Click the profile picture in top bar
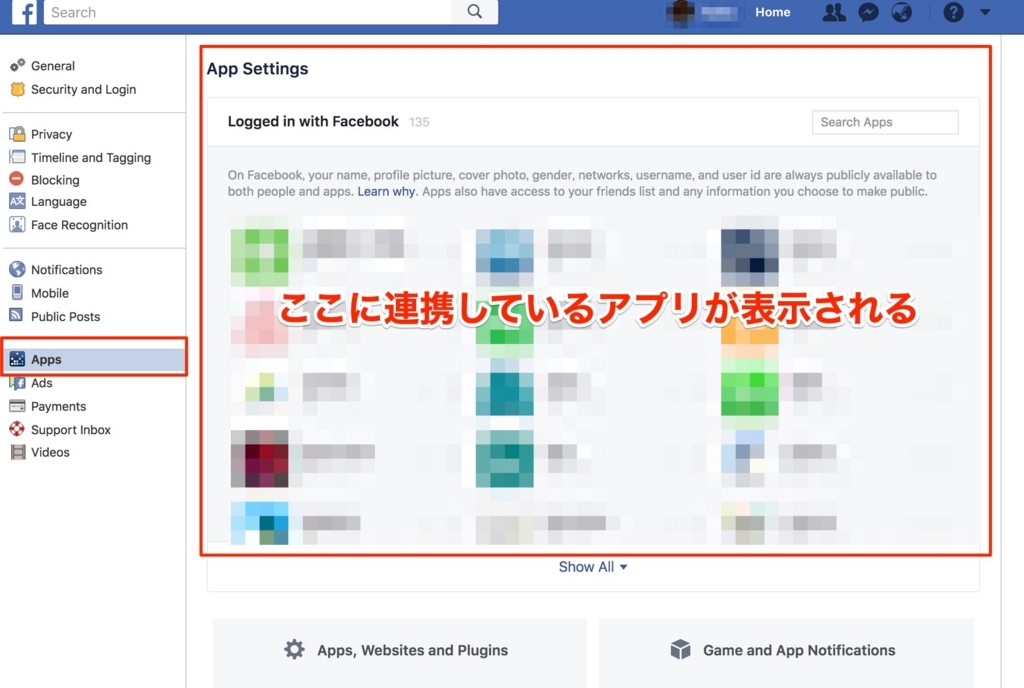The width and height of the screenshot is (1024, 688). 680,13
